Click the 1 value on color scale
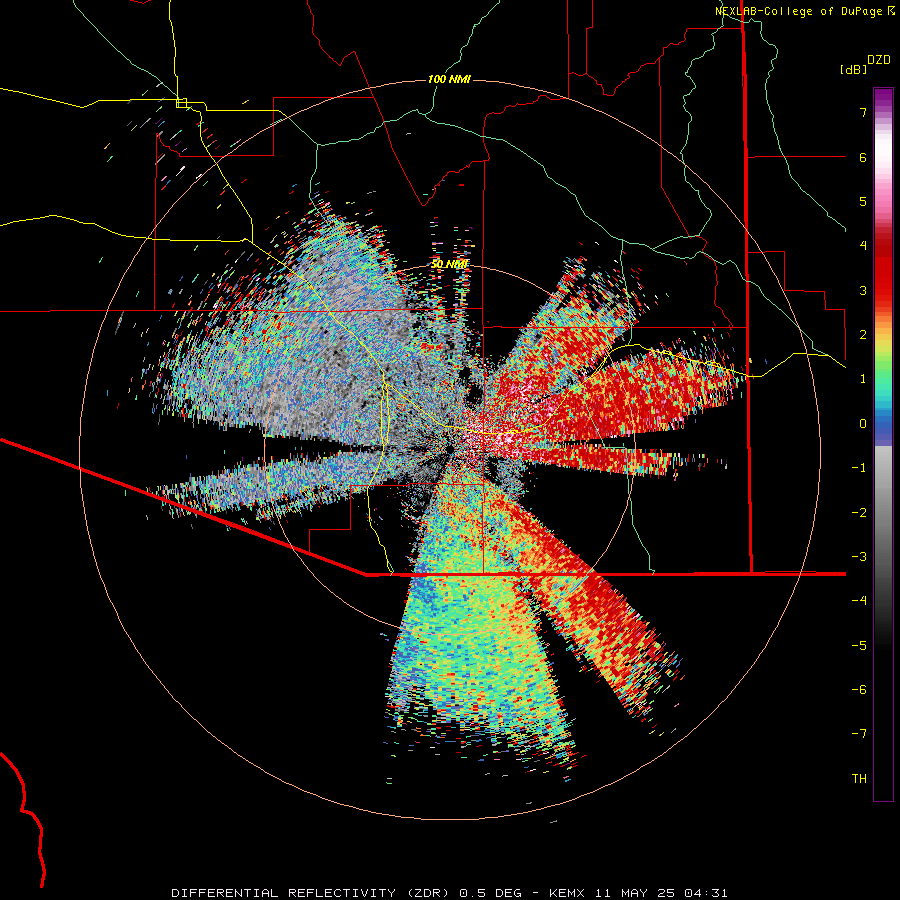Image resolution: width=900 pixels, height=900 pixels. [863, 379]
